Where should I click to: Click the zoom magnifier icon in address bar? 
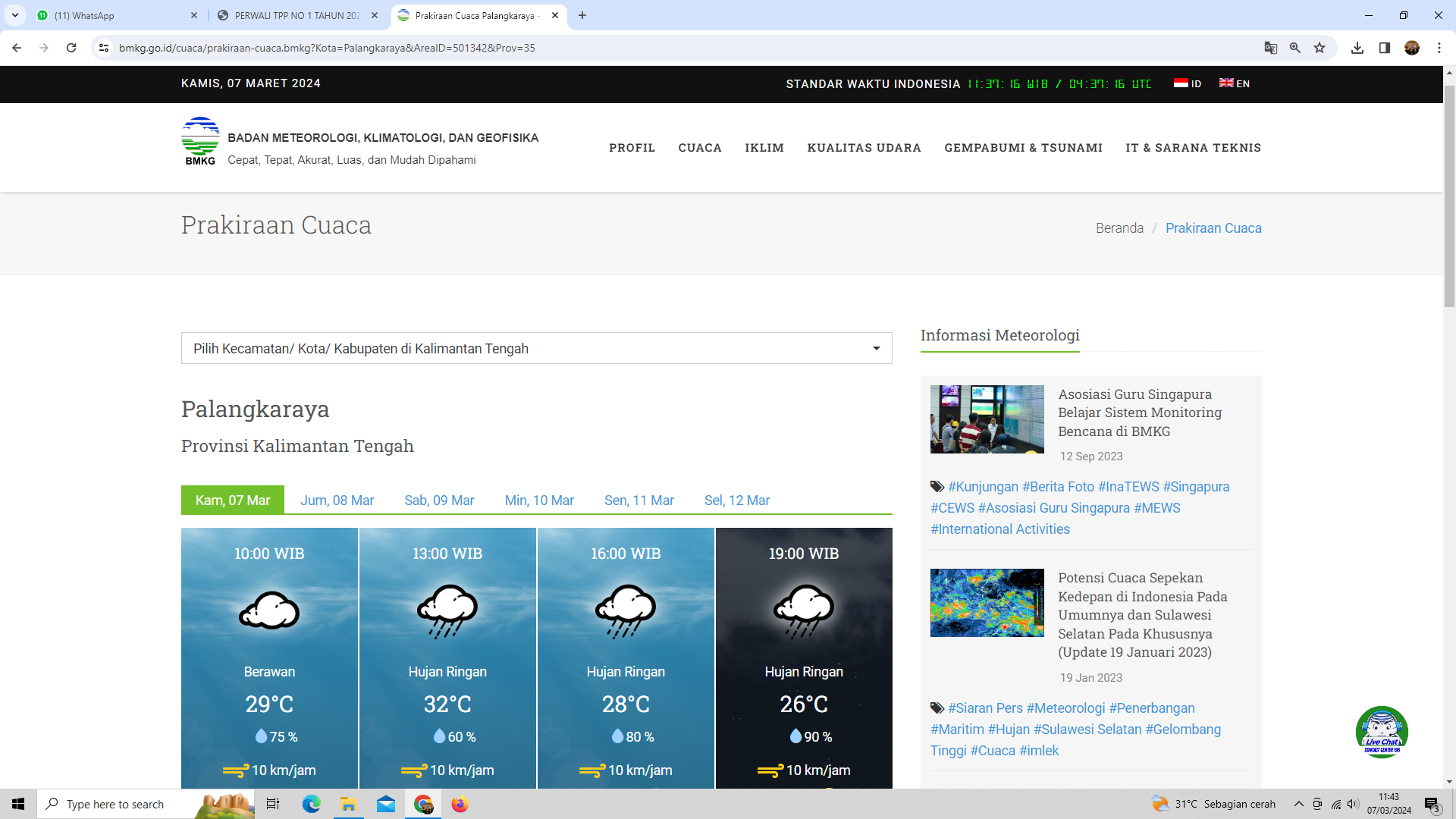pyautogui.click(x=1295, y=48)
